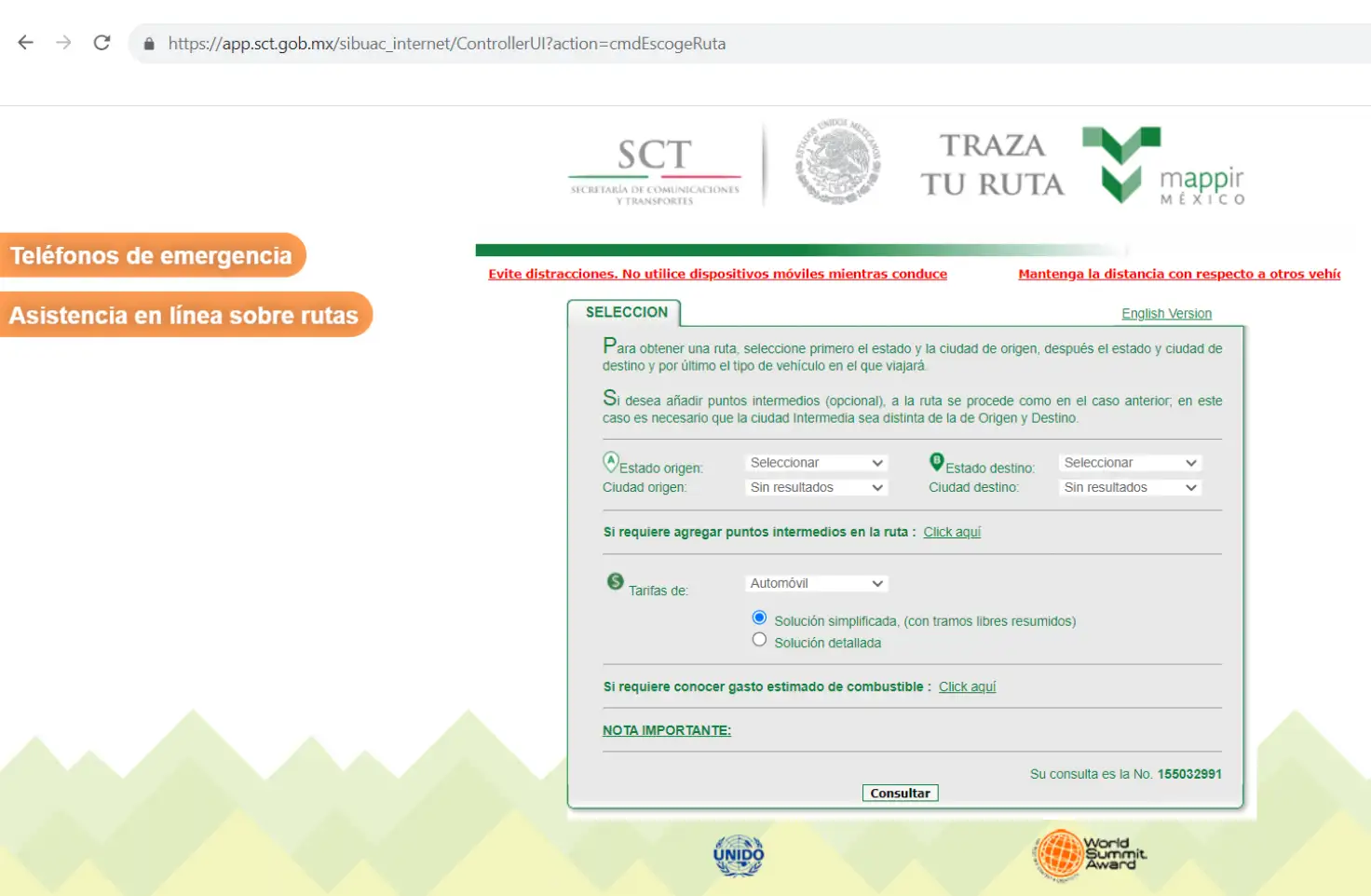Click the padlock icon in the address bar
This screenshot has width=1371, height=896.
click(x=150, y=43)
